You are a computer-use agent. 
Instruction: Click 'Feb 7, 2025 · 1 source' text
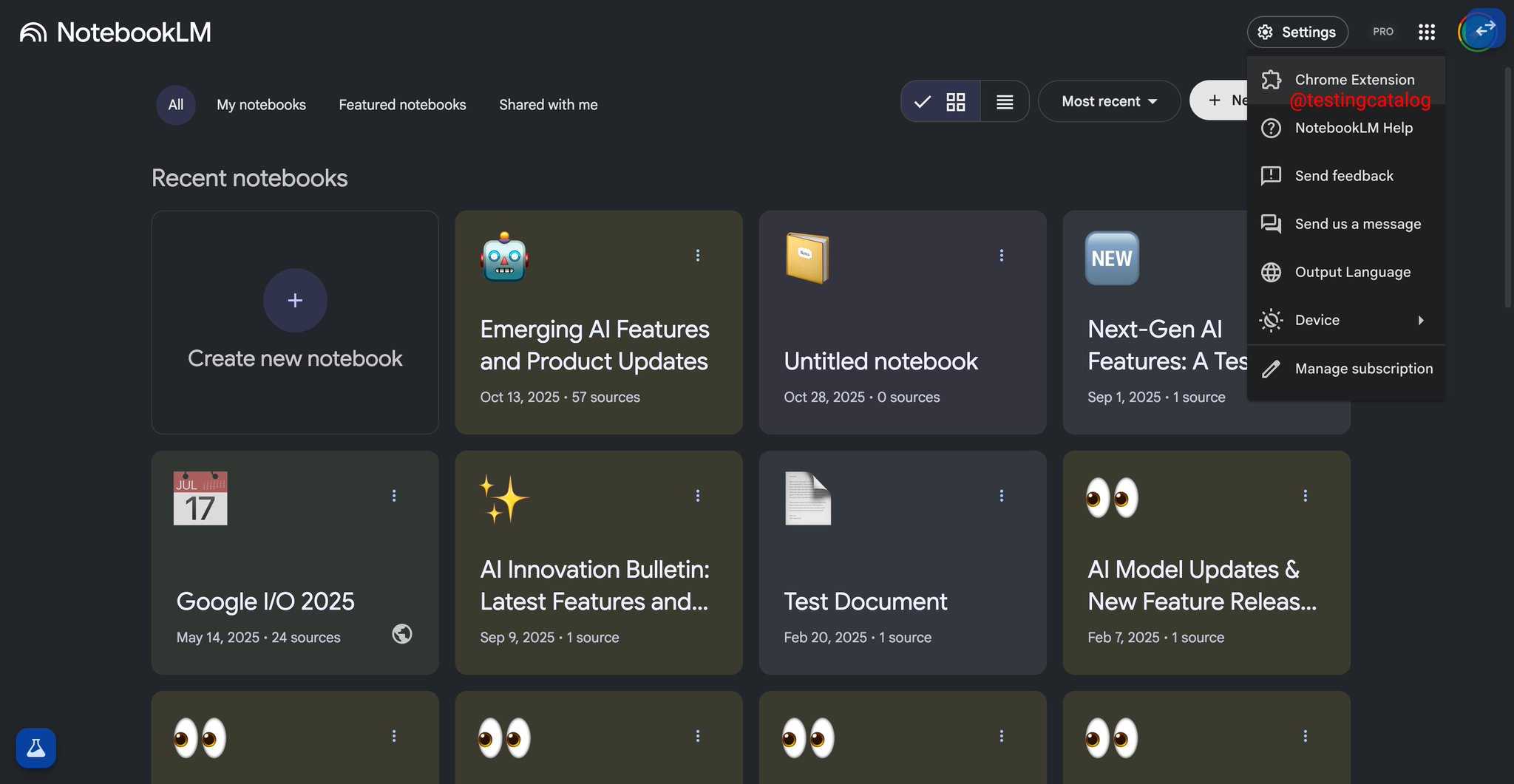[x=1155, y=638]
